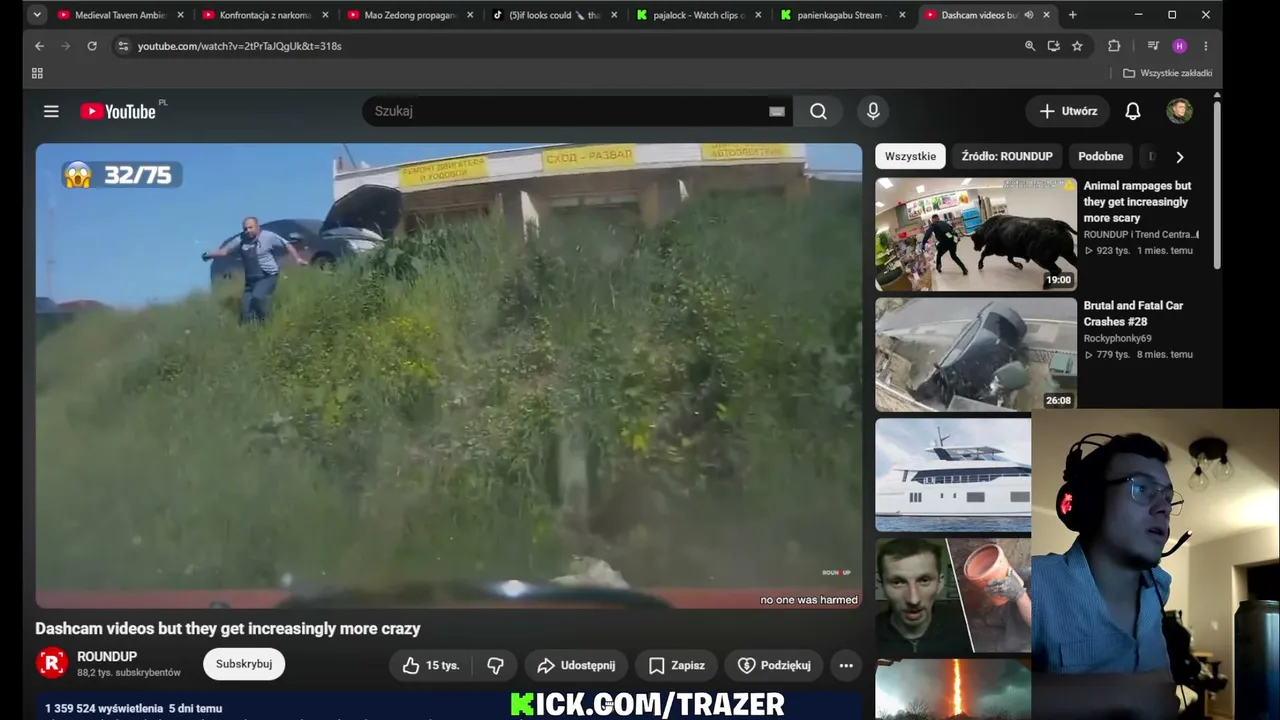
Task: Open the YouTube account avatar menu
Action: [x=1179, y=111]
